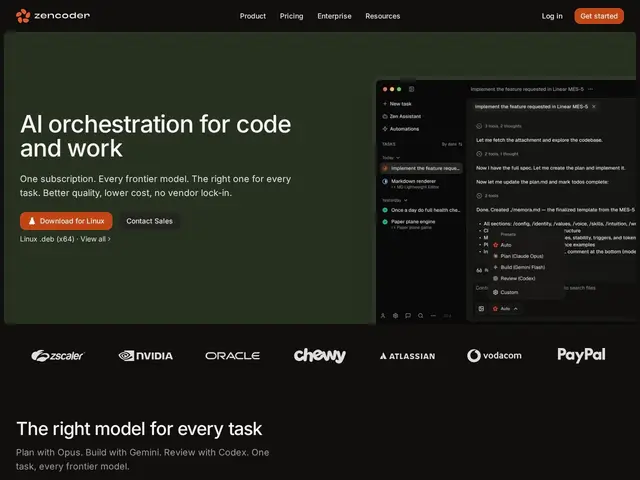640x480 pixels.
Task: Collapse the Today task group
Action: 391,158
